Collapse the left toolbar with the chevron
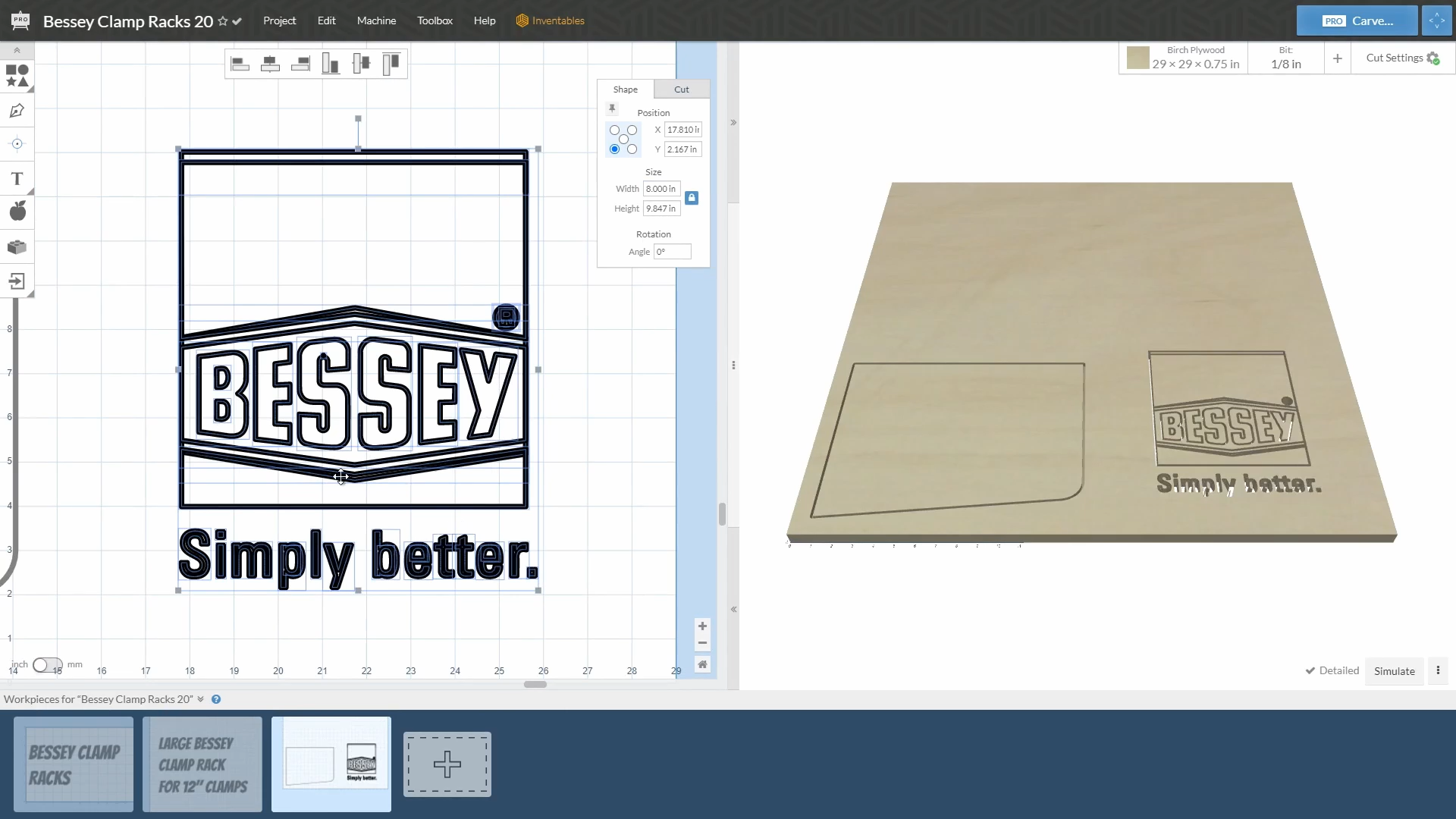The height and width of the screenshot is (819, 1456). coord(16,50)
